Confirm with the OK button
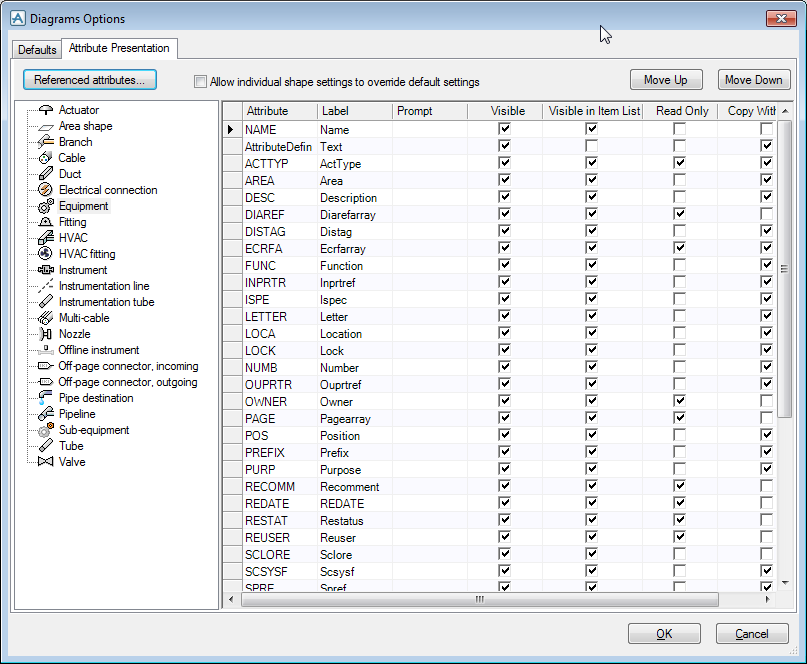This screenshot has height=664, width=807. click(664, 634)
